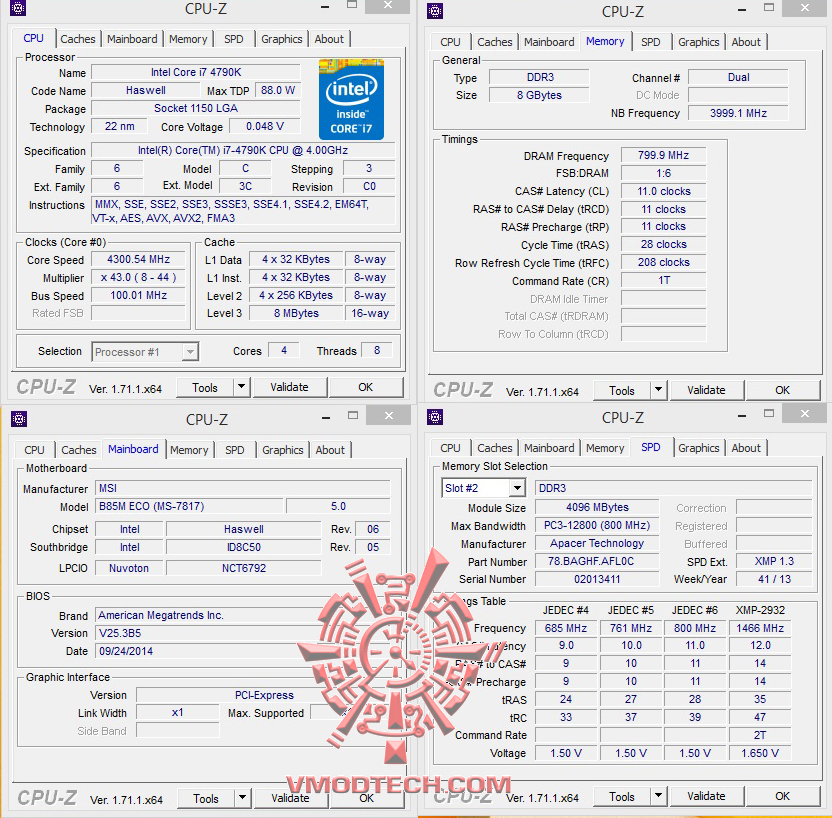Select CPU tab in Memory window

point(450,42)
